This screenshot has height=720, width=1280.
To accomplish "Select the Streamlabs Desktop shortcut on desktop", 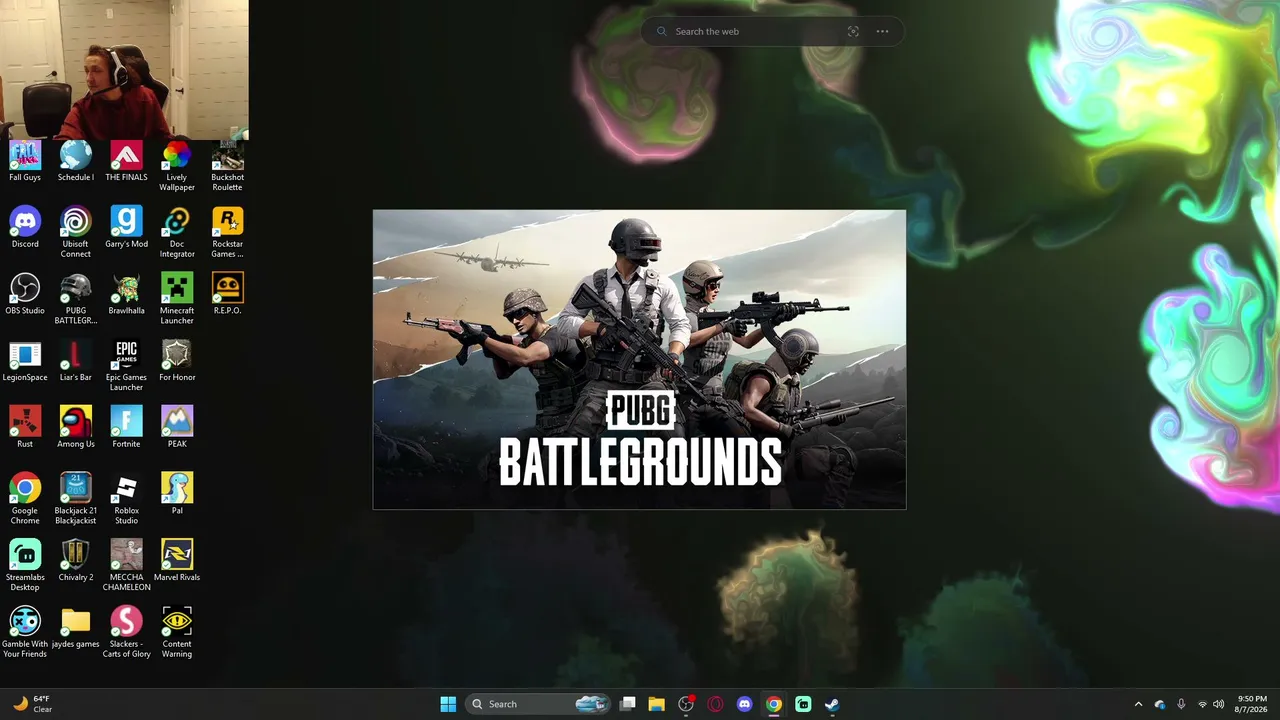I will (25, 567).
